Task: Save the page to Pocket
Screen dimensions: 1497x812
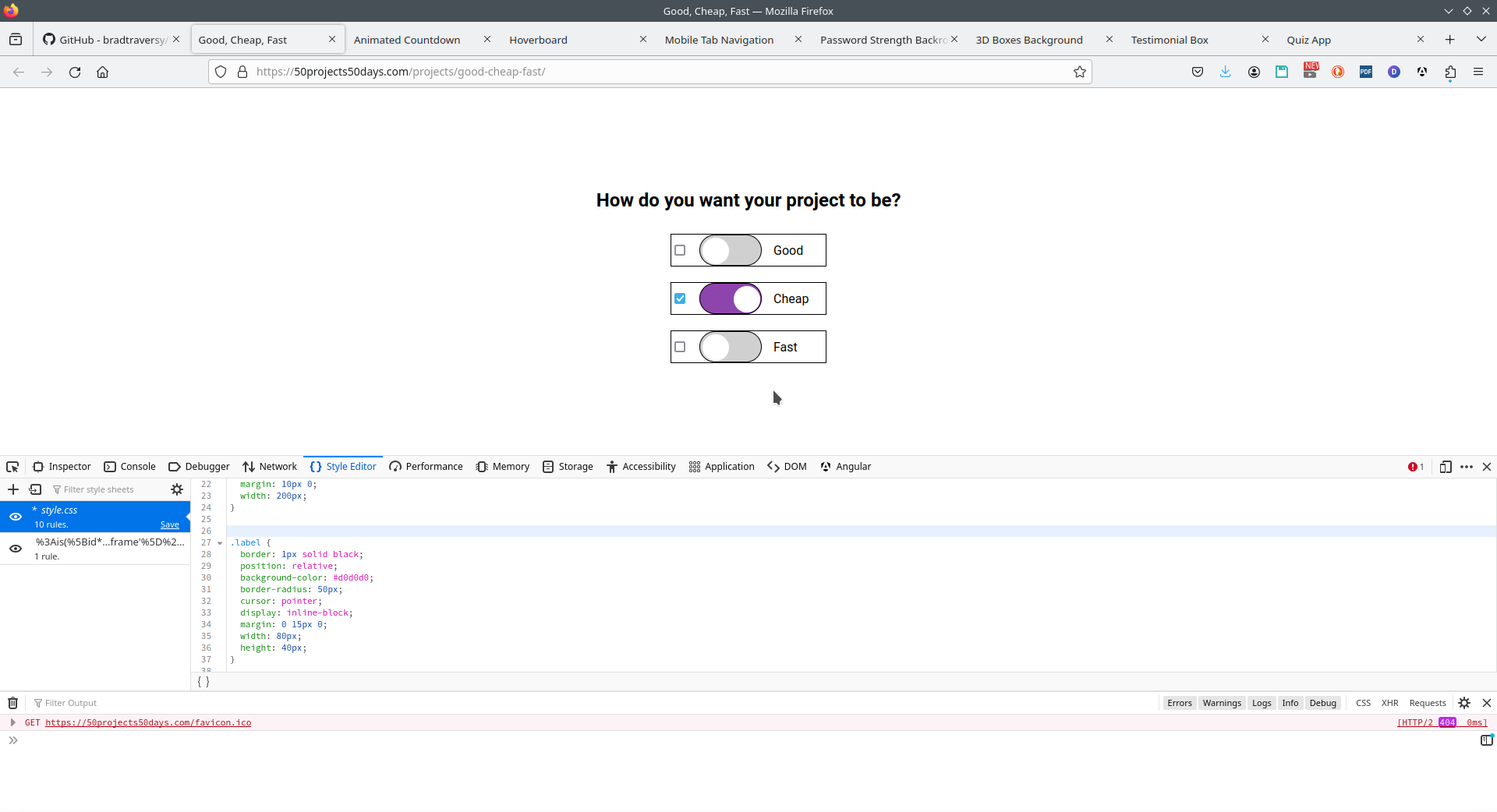Action: click(1198, 72)
